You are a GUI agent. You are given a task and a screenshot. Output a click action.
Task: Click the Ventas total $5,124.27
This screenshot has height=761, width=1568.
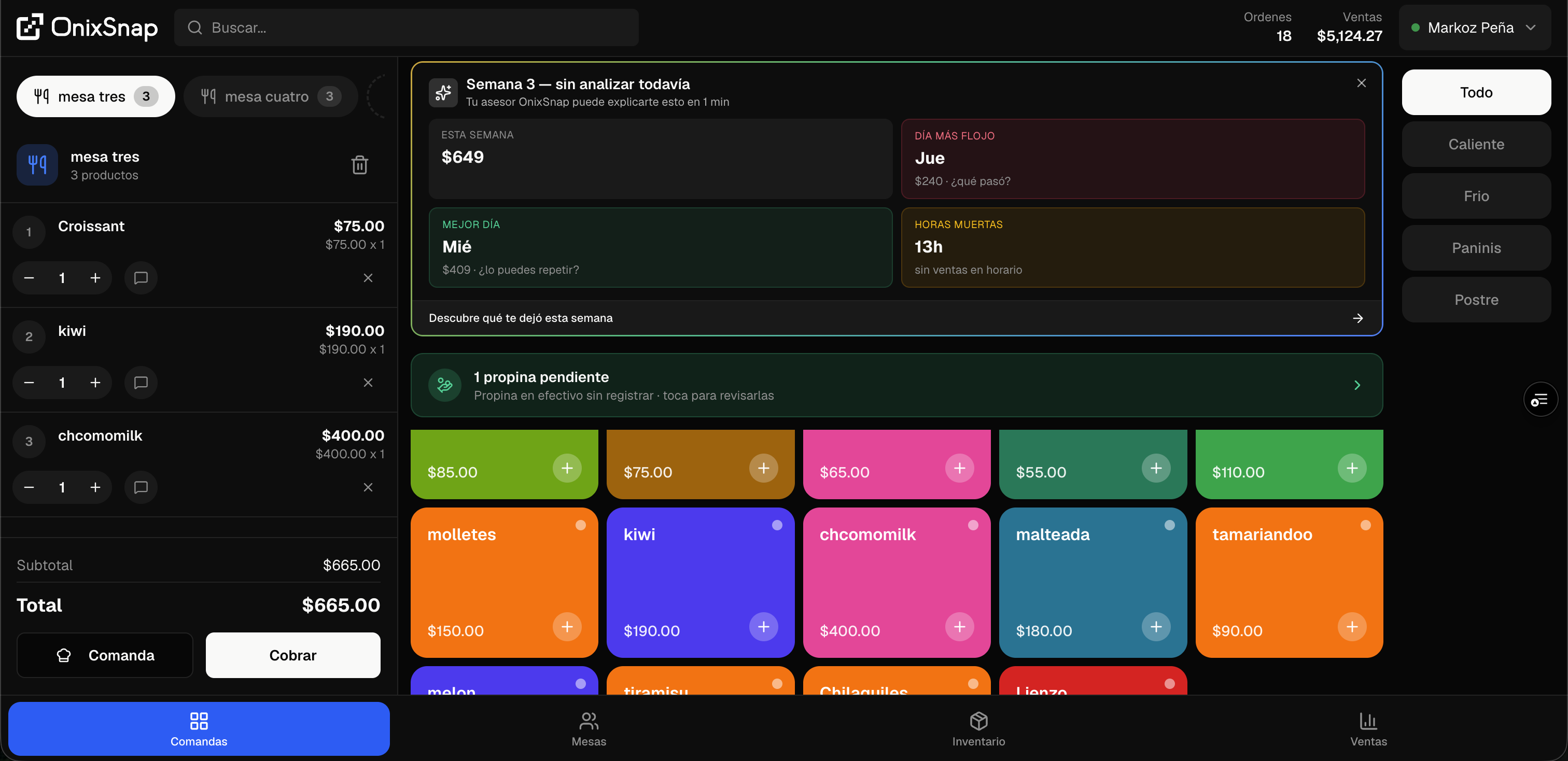click(x=1350, y=36)
